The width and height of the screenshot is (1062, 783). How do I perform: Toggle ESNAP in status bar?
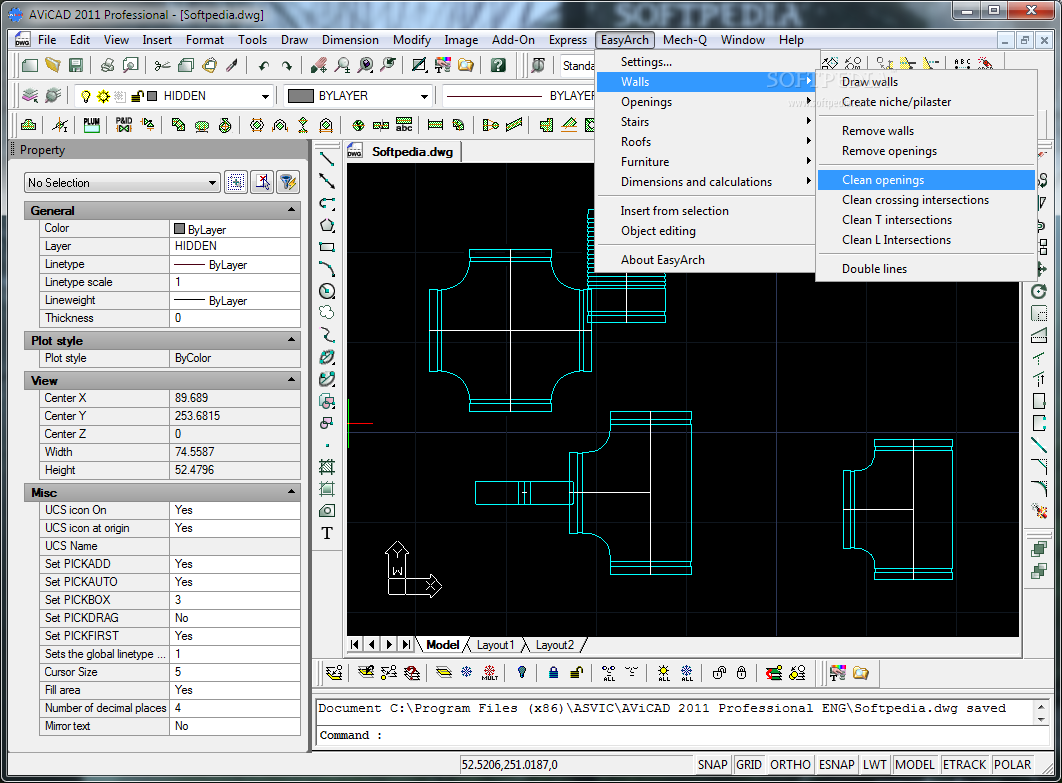click(x=836, y=765)
